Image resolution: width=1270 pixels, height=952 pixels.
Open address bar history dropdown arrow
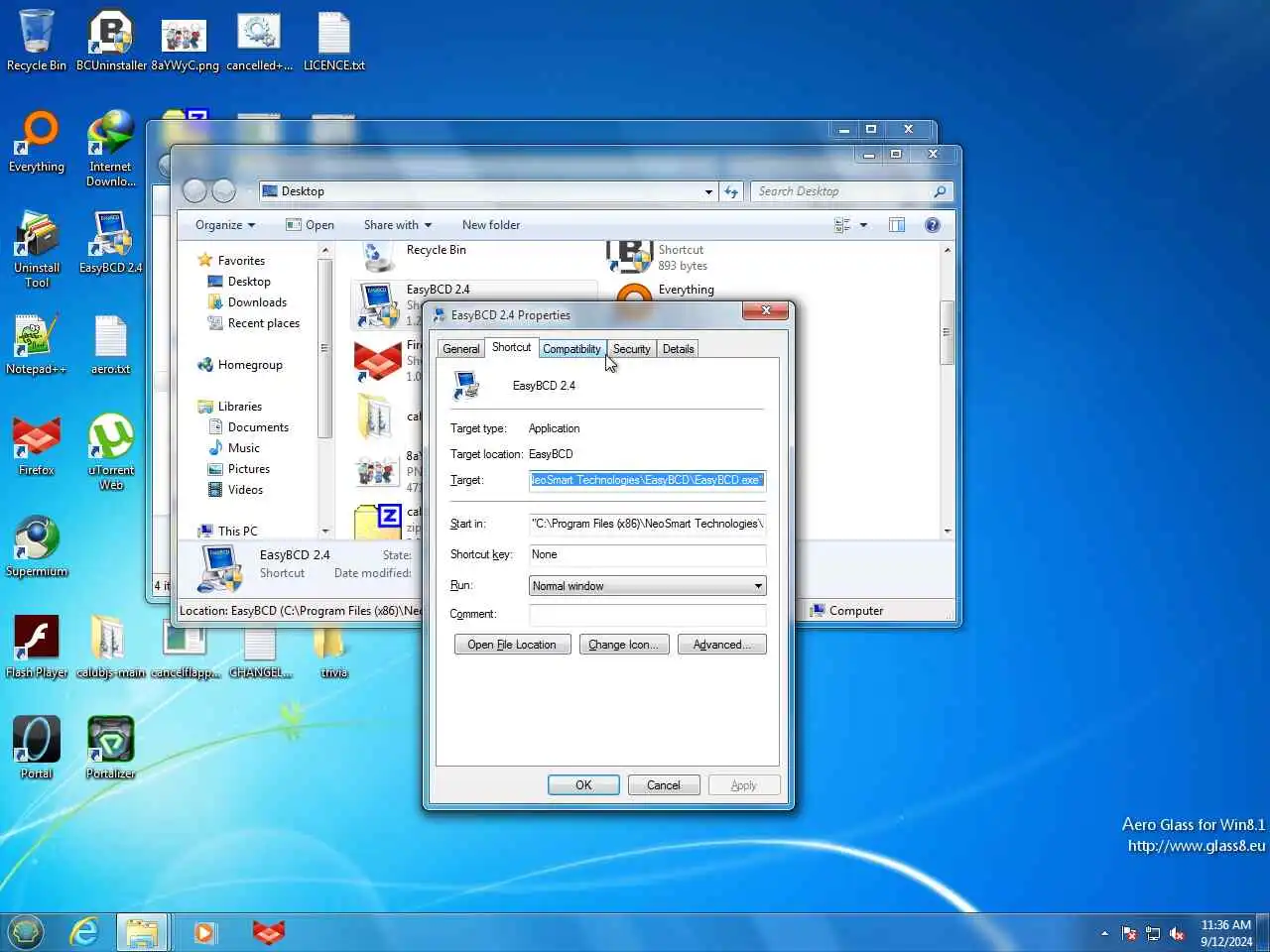tap(708, 191)
